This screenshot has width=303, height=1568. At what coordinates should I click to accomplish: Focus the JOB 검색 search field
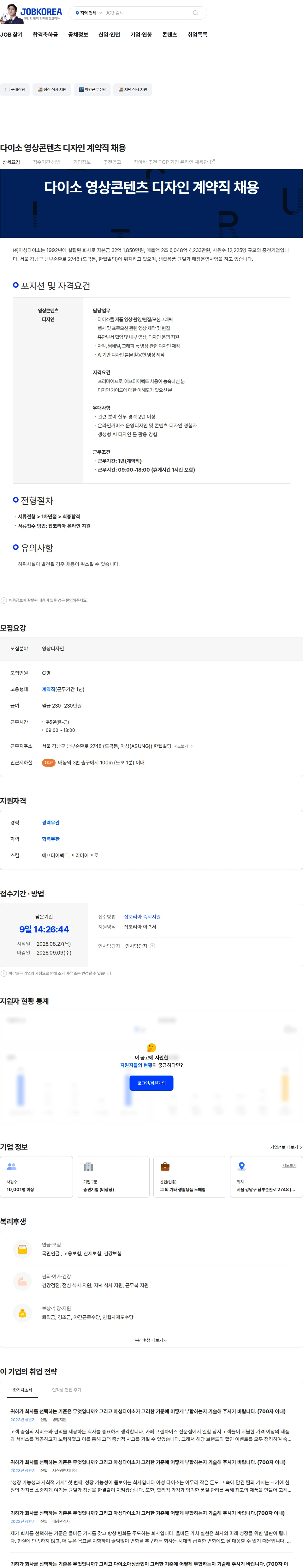point(146,13)
